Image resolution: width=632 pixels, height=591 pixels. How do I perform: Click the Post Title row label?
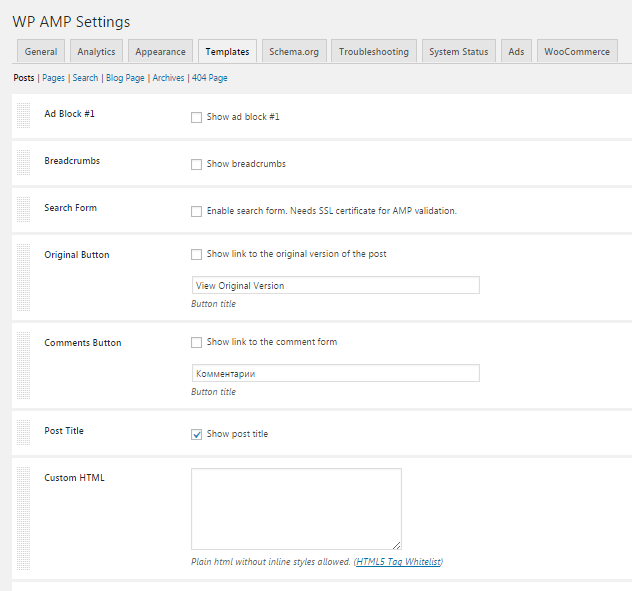tap(64, 431)
